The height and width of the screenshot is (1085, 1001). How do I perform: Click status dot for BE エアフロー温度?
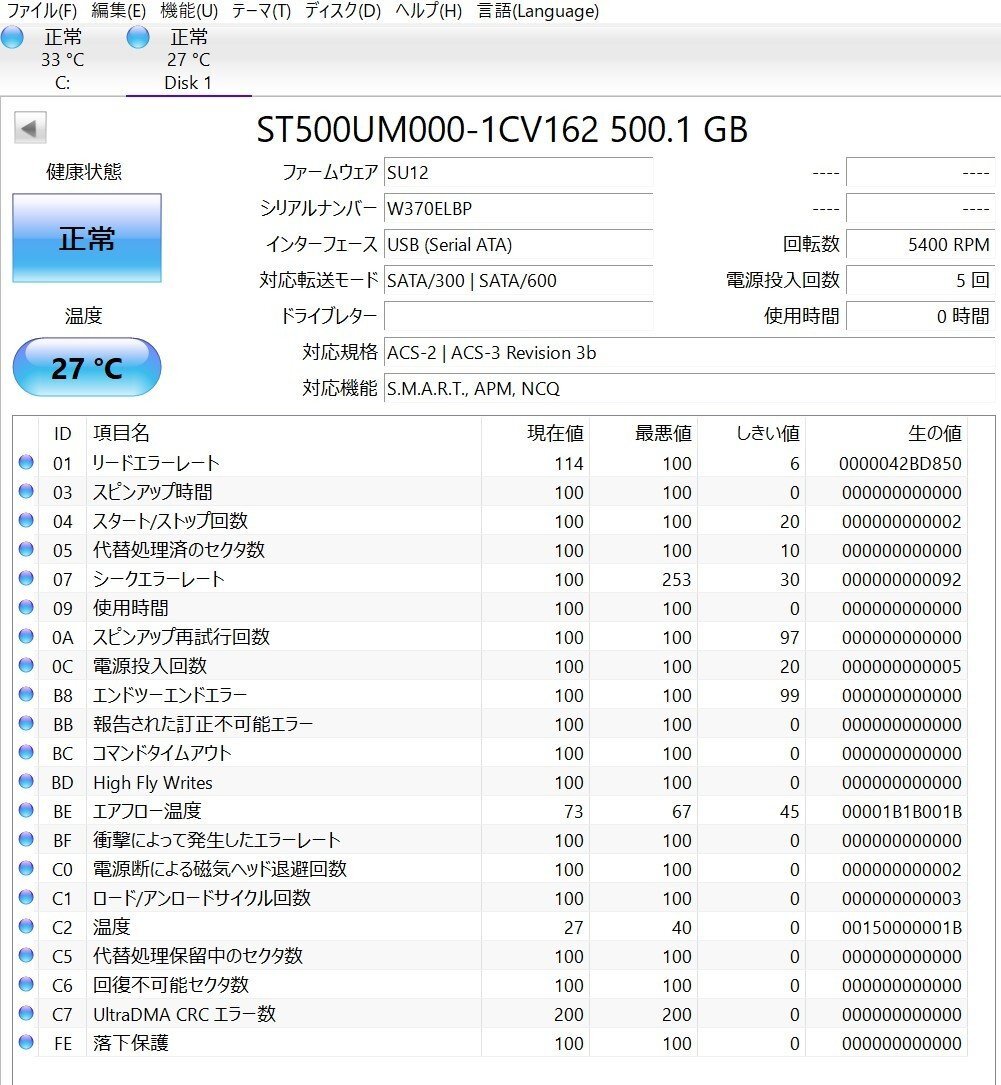point(26,810)
